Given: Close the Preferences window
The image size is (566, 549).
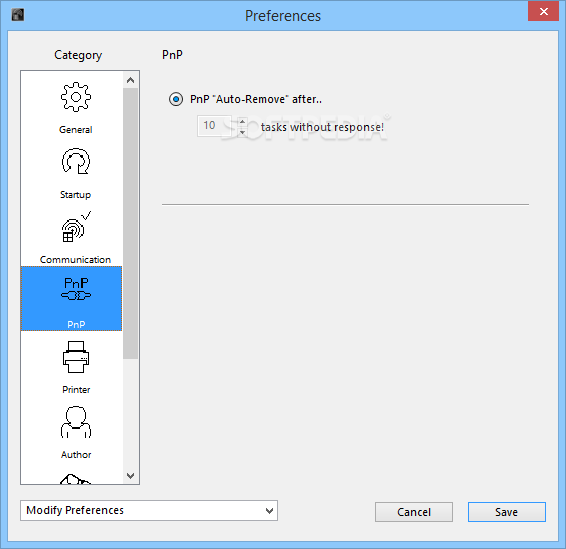Looking at the screenshot, I should [x=544, y=12].
